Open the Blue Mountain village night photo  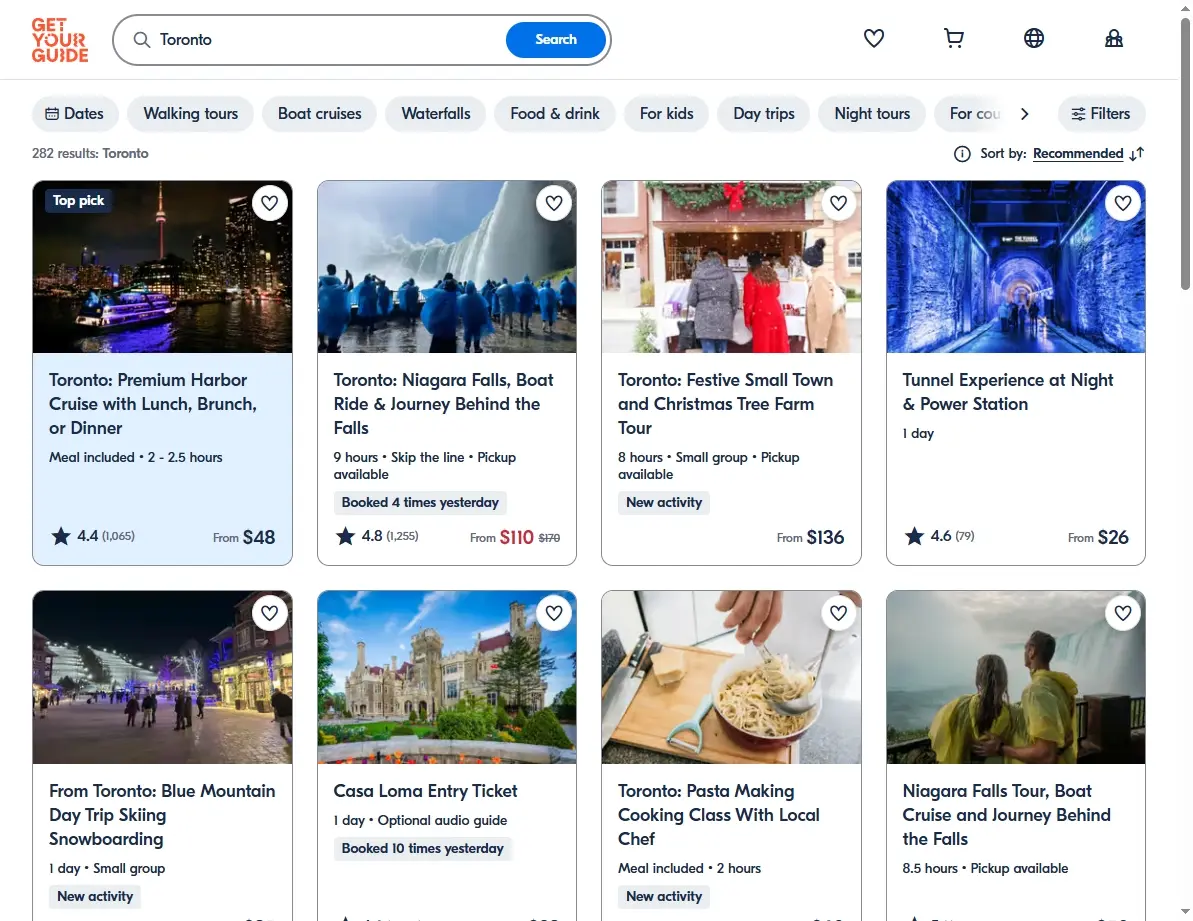click(x=162, y=677)
